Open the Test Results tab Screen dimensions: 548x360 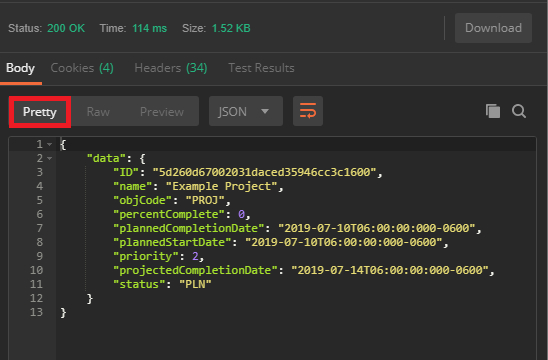click(x=261, y=68)
